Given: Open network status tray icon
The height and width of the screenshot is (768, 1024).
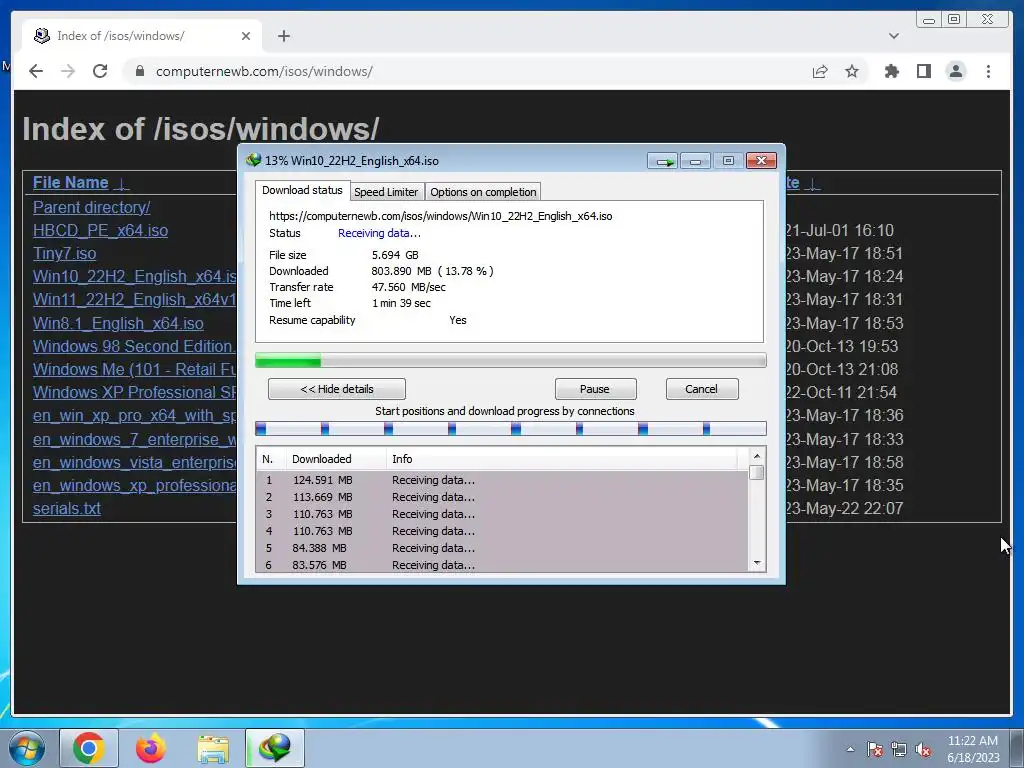Looking at the screenshot, I should (899, 749).
